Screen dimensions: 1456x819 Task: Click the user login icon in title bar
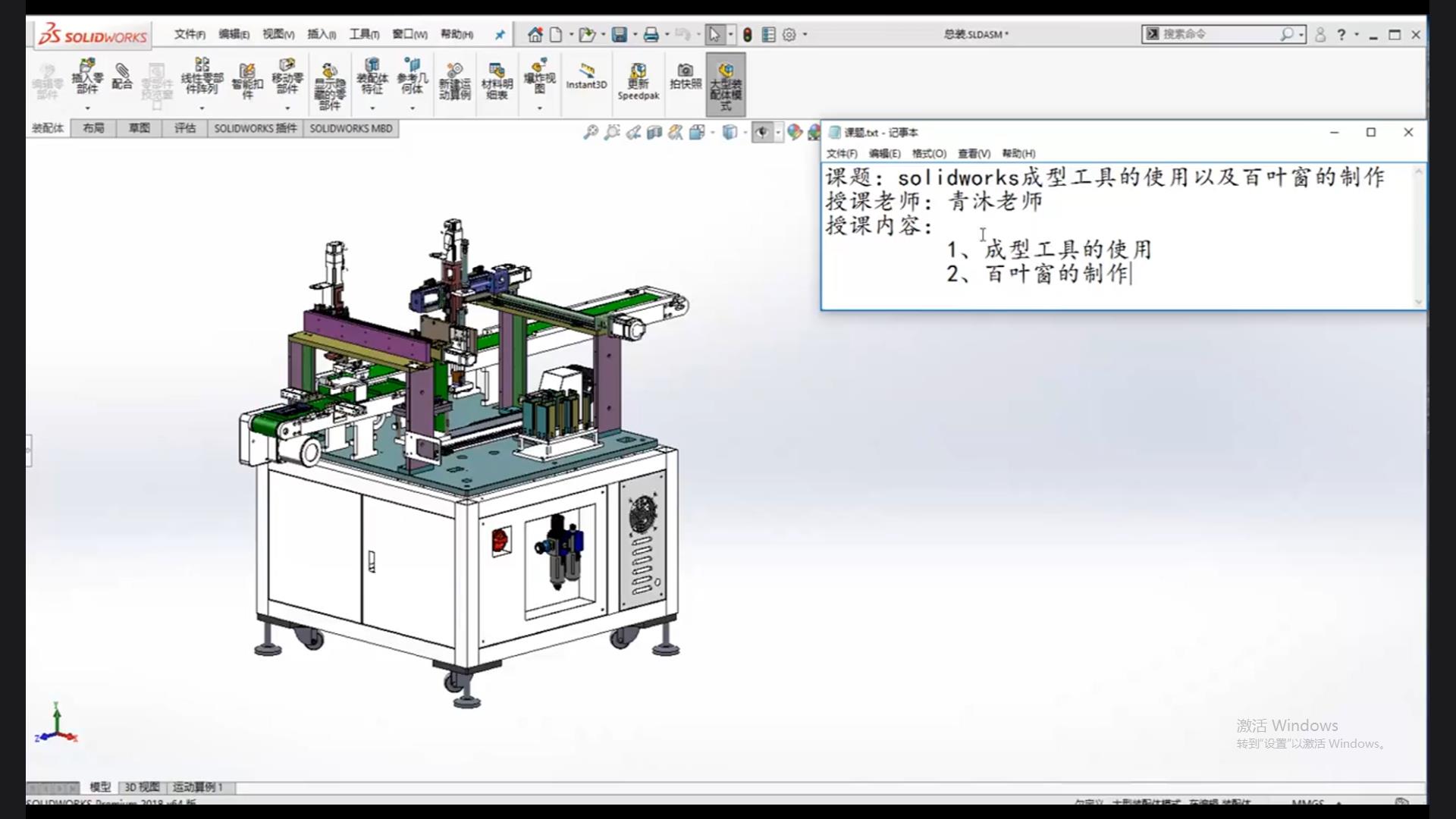(x=1320, y=34)
